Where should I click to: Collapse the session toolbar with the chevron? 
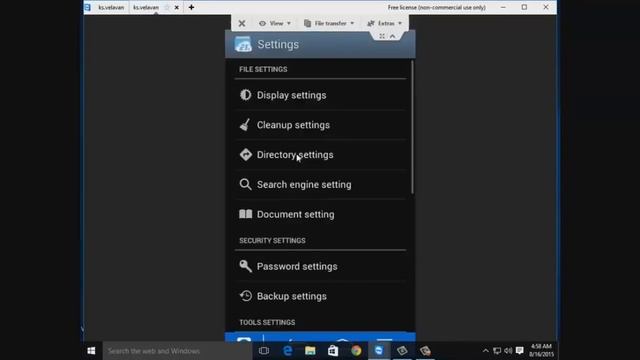point(393,36)
